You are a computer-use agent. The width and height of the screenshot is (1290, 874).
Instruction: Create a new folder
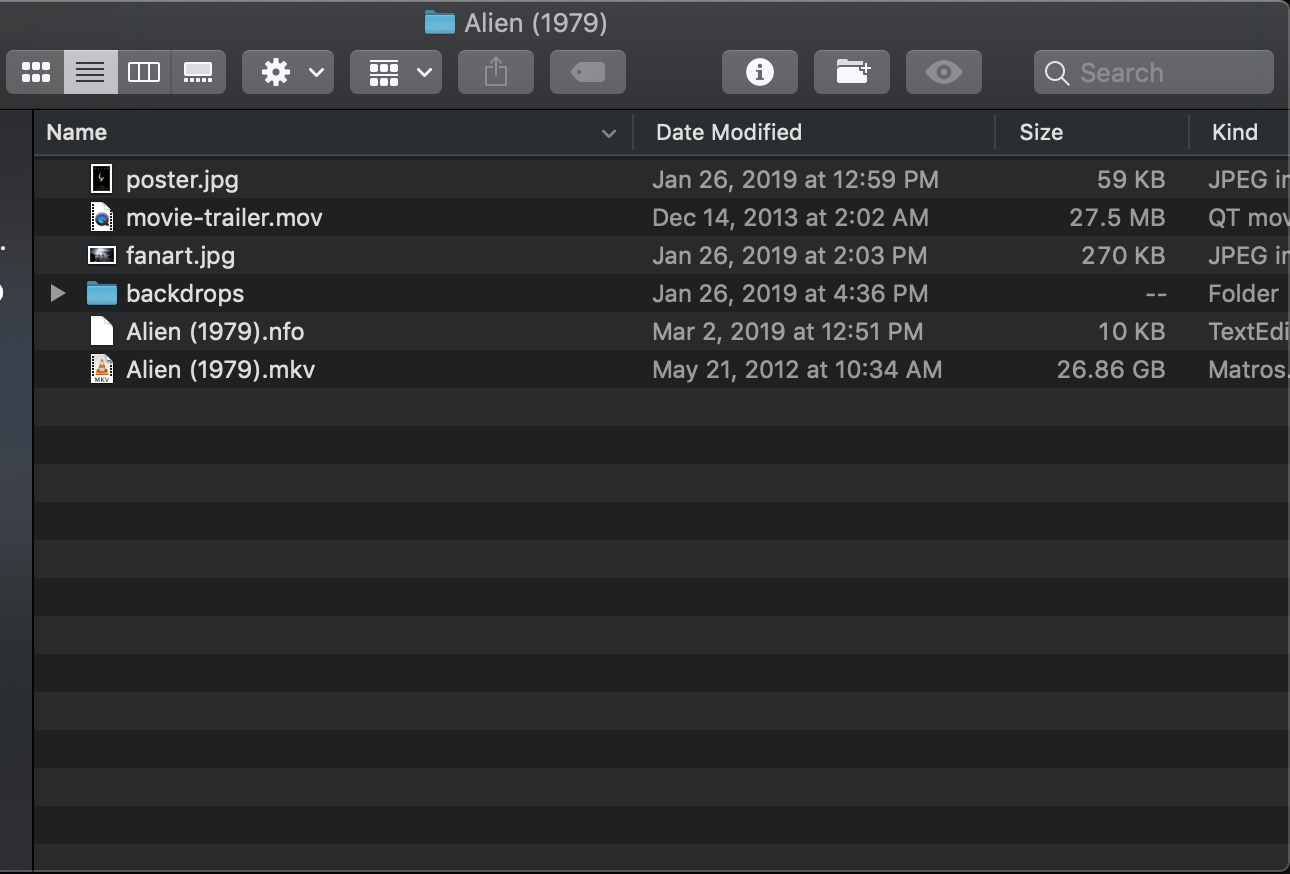point(851,71)
